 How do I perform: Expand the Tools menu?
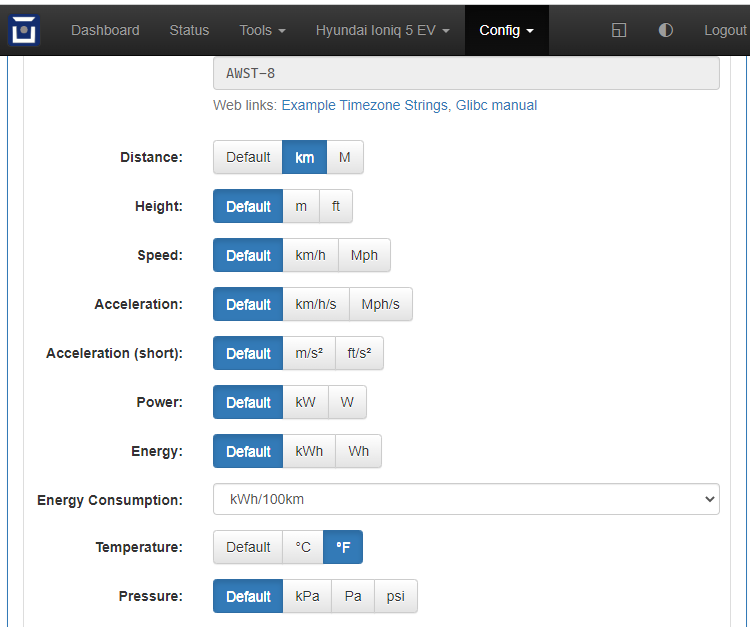pos(262,30)
